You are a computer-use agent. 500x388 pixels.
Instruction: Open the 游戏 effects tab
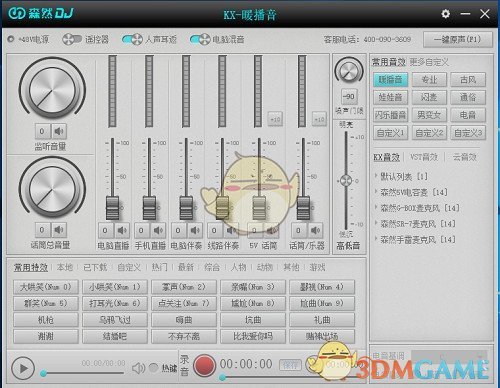pos(317,267)
